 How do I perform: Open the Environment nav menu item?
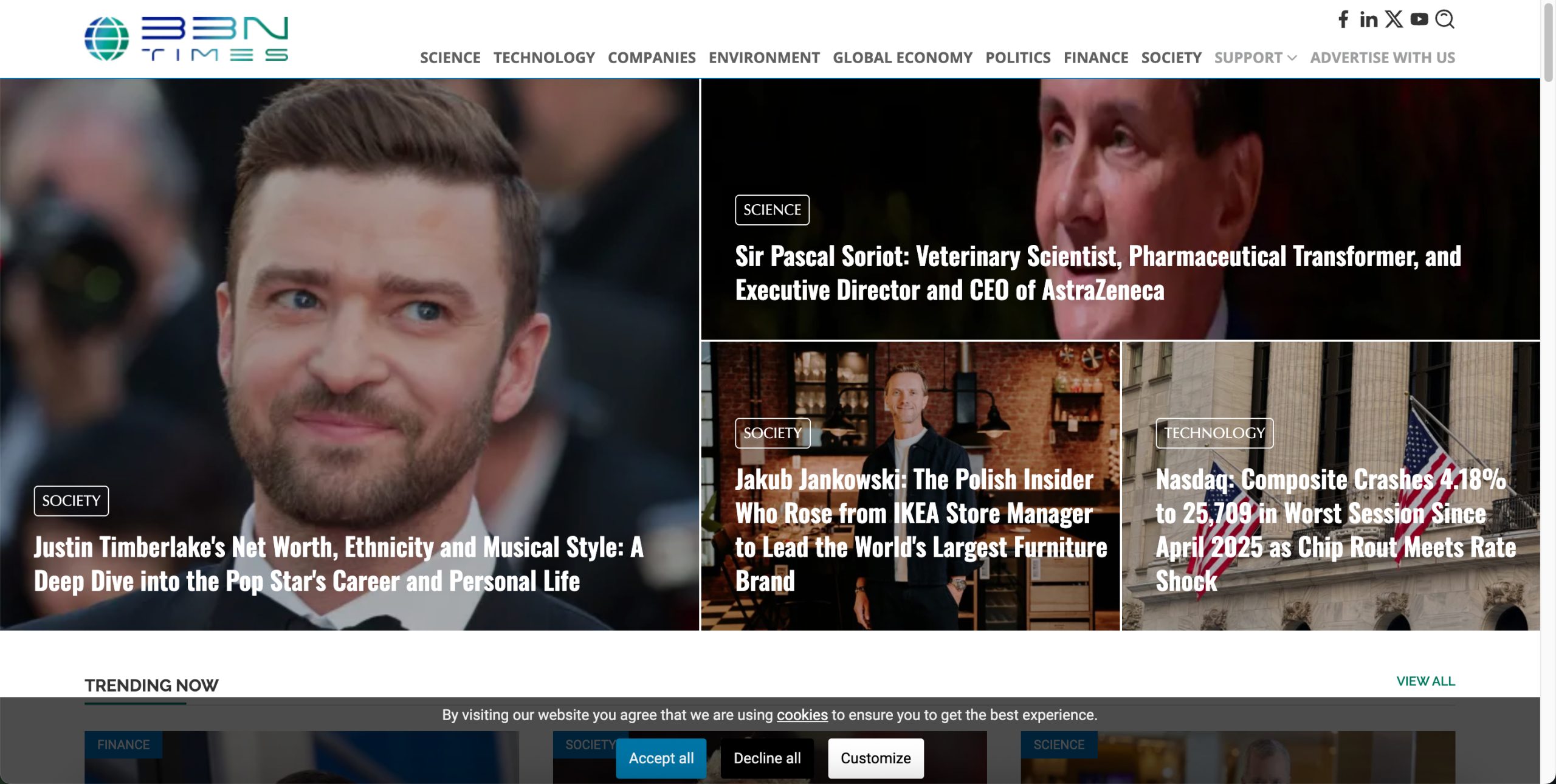pyautogui.click(x=764, y=58)
